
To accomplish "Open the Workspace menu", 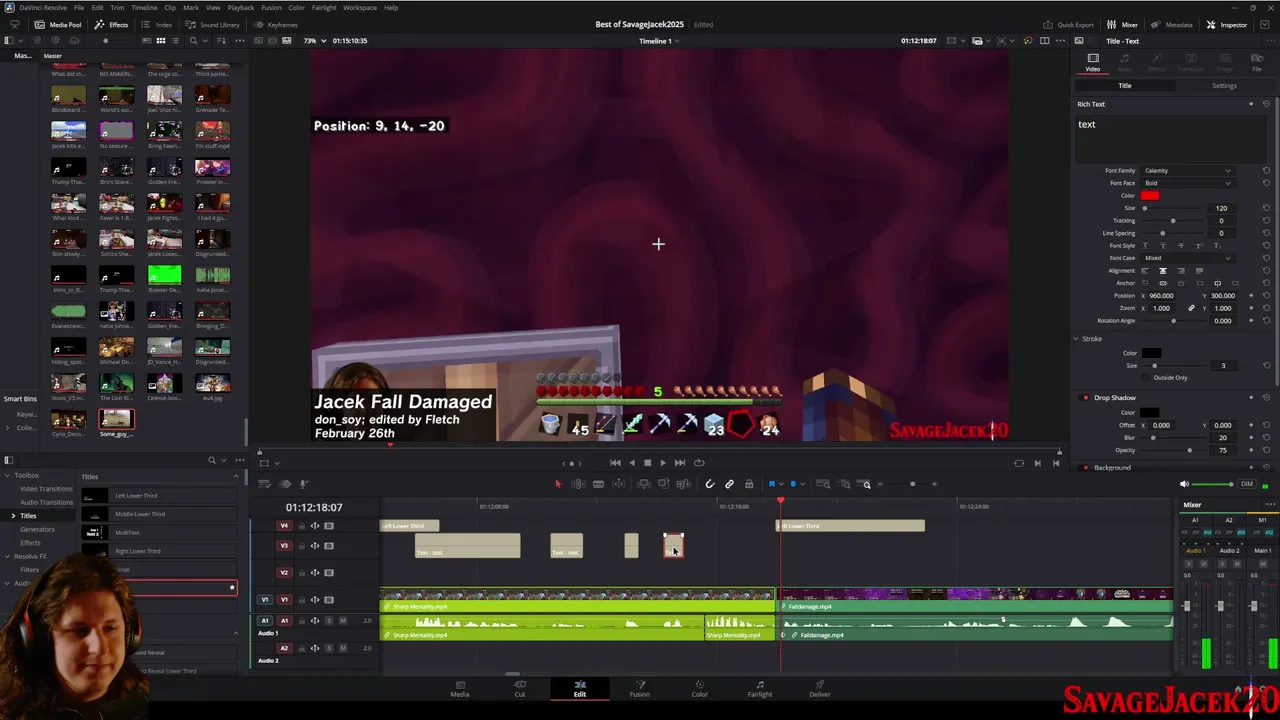I will point(360,7).
